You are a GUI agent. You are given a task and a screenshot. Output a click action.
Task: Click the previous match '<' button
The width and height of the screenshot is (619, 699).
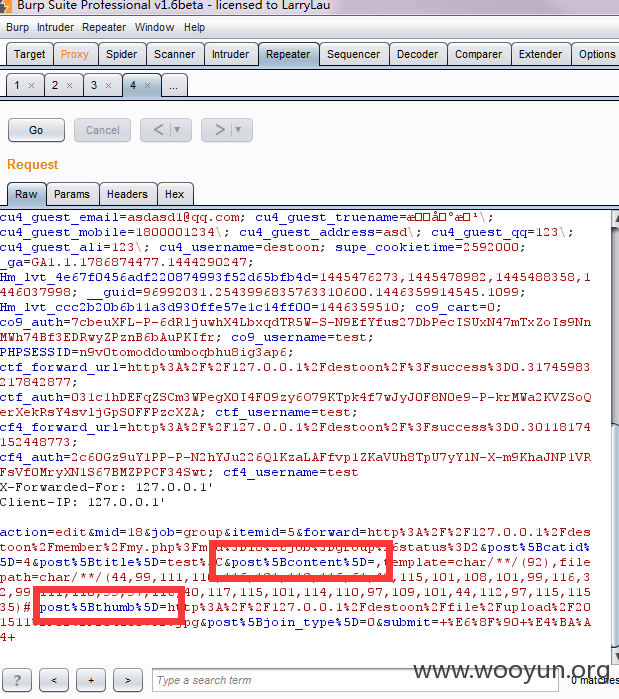pyautogui.click(x=54, y=680)
